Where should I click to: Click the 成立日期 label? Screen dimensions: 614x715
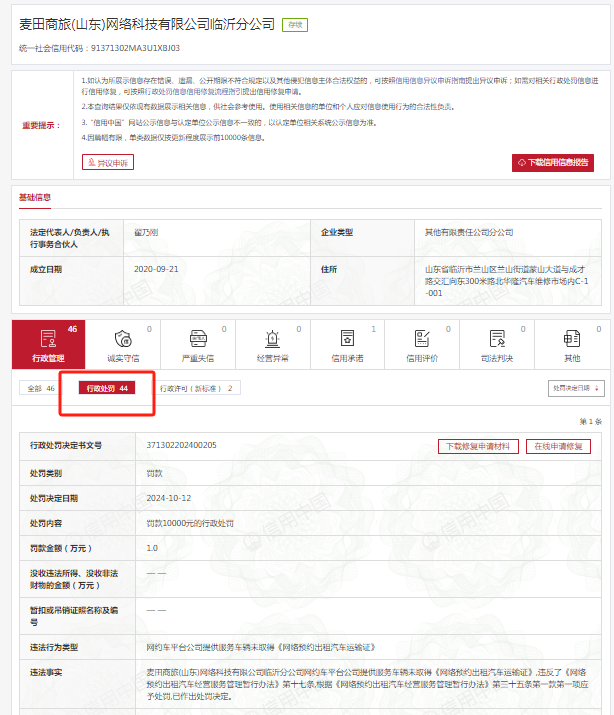[x=46, y=269]
